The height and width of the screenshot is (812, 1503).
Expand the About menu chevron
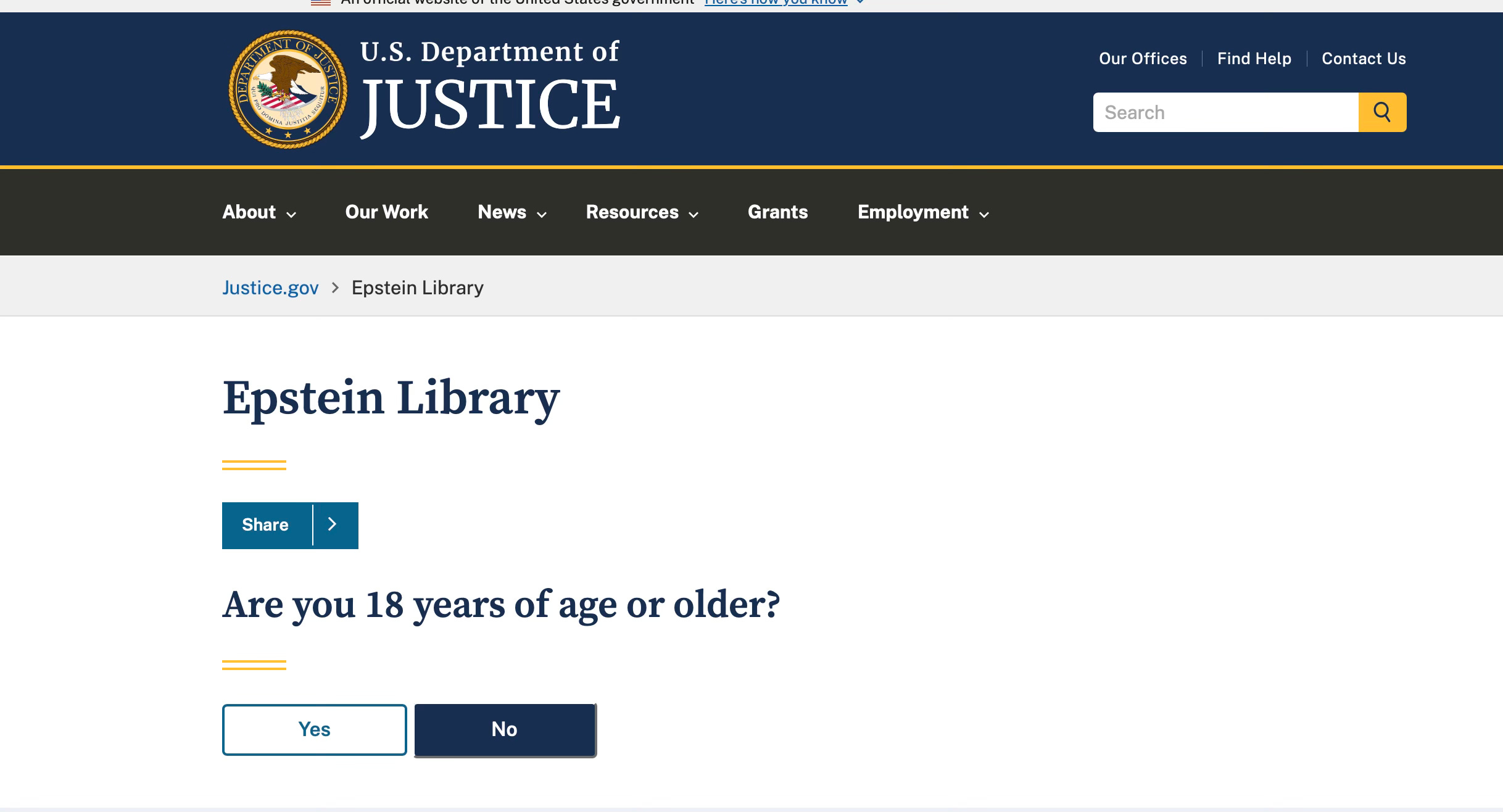click(292, 214)
